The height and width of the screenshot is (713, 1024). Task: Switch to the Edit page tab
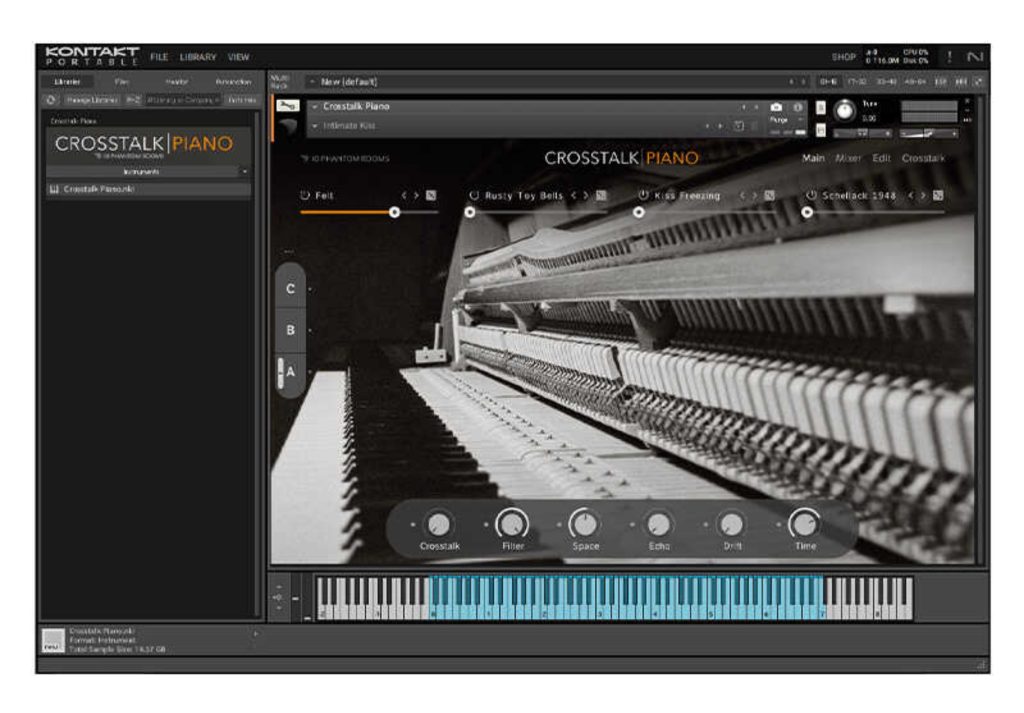click(x=881, y=158)
